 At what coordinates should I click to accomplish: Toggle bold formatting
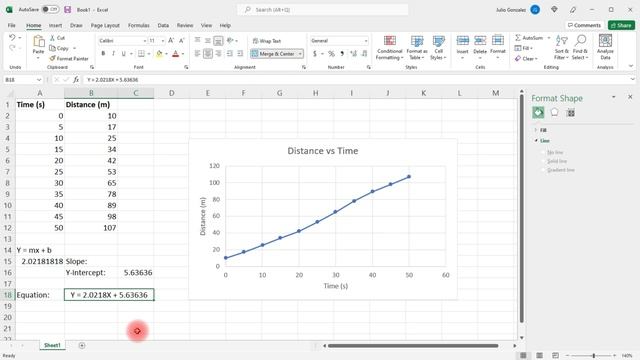click(x=103, y=53)
